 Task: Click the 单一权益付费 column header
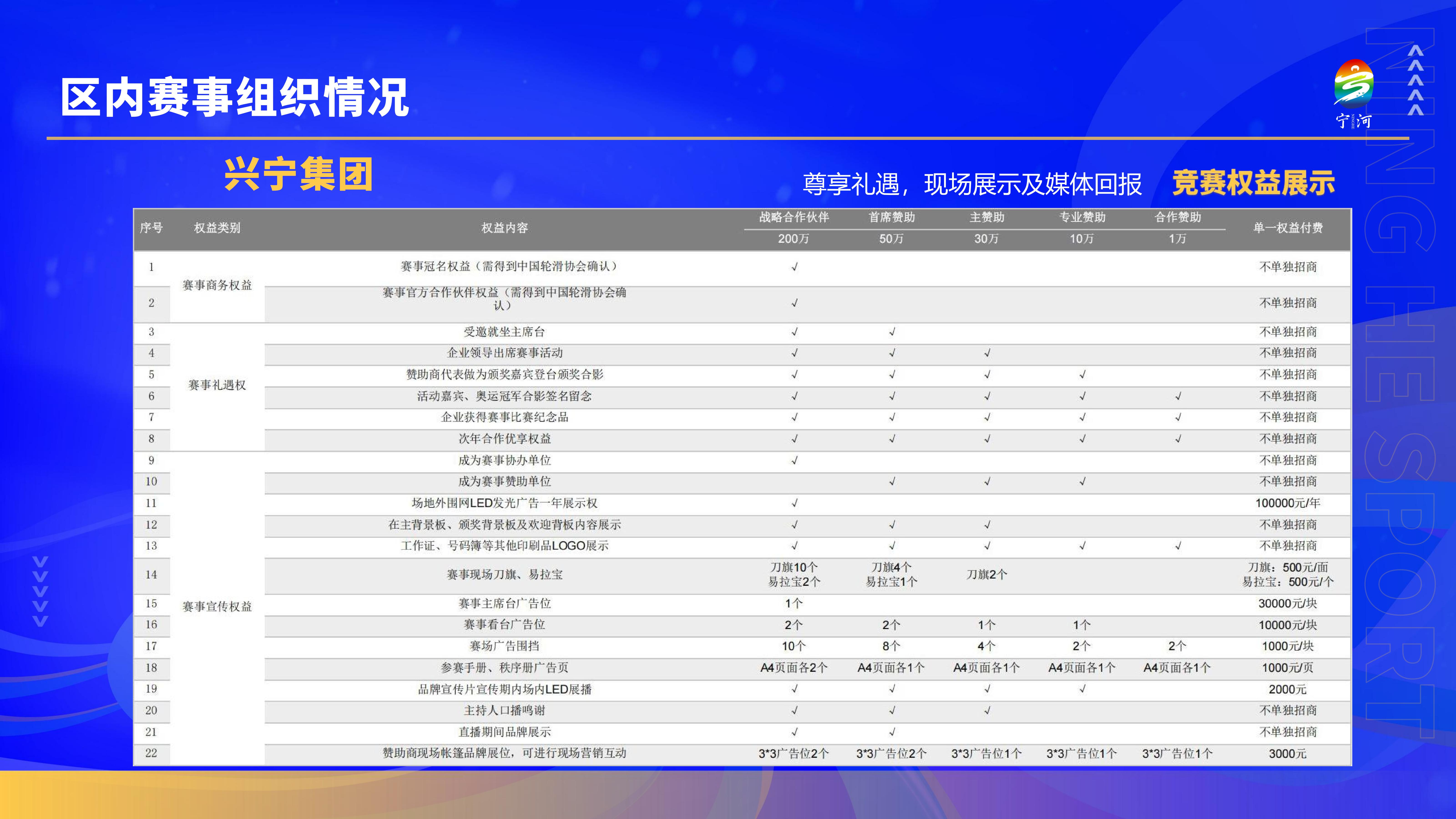point(1288,228)
